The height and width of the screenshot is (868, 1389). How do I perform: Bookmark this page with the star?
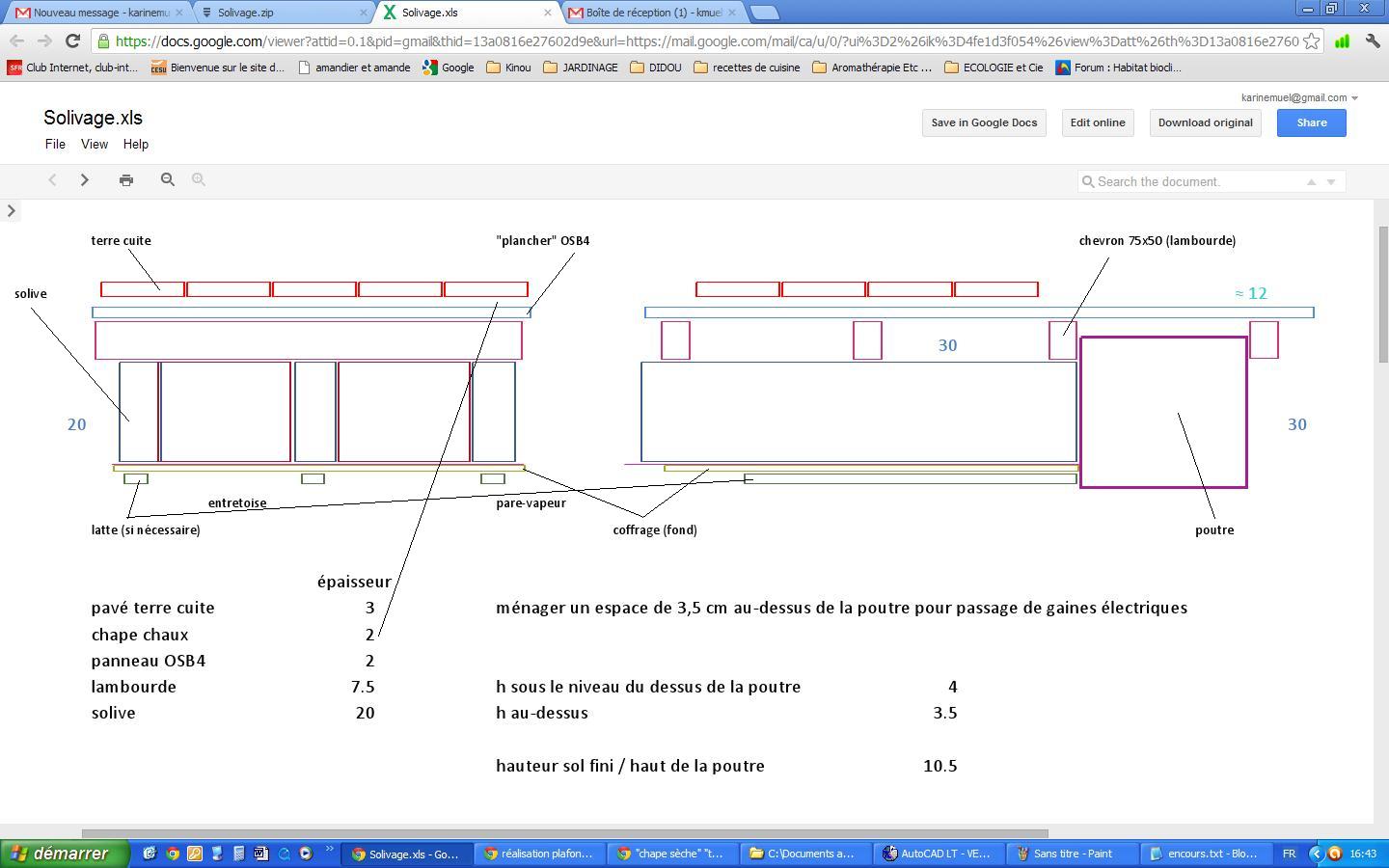(1311, 41)
